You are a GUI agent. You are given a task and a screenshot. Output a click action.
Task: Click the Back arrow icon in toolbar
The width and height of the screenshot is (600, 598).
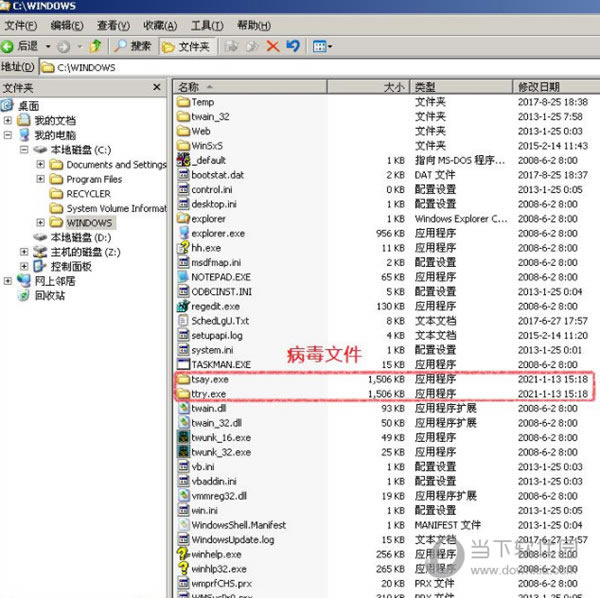pos(7,47)
